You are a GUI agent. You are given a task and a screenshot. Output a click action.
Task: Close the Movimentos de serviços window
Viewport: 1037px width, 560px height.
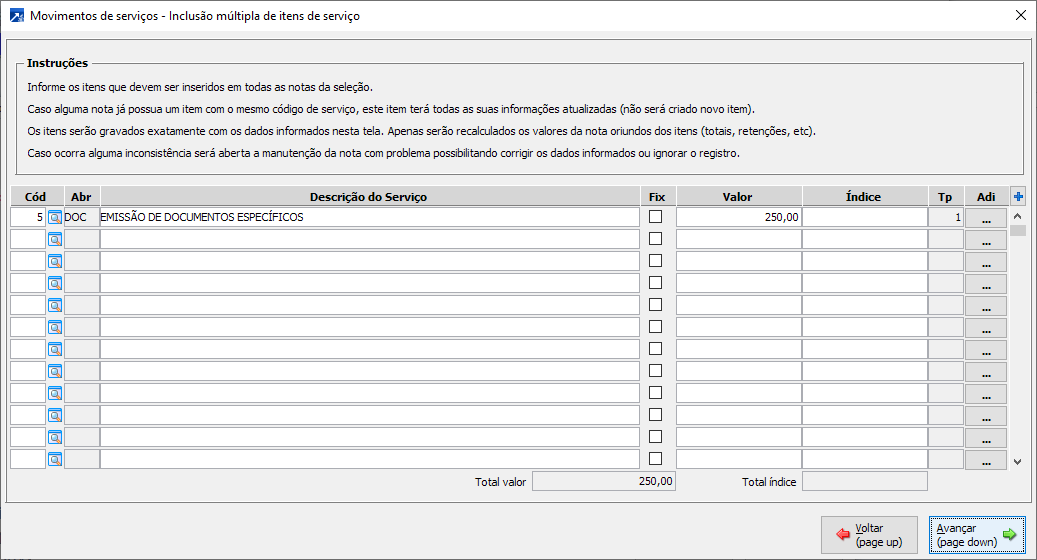[1020, 16]
